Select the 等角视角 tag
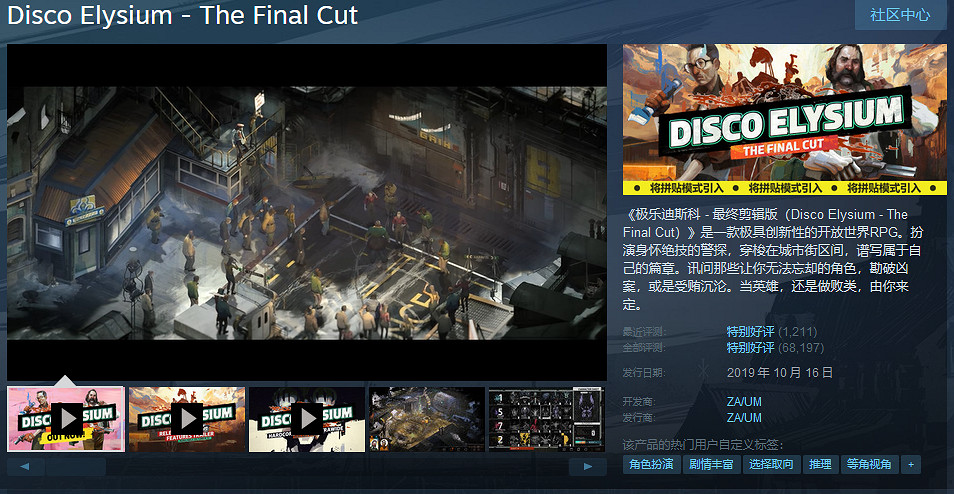The height and width of the screenshot is (494, 954). [x=867, y=464]
